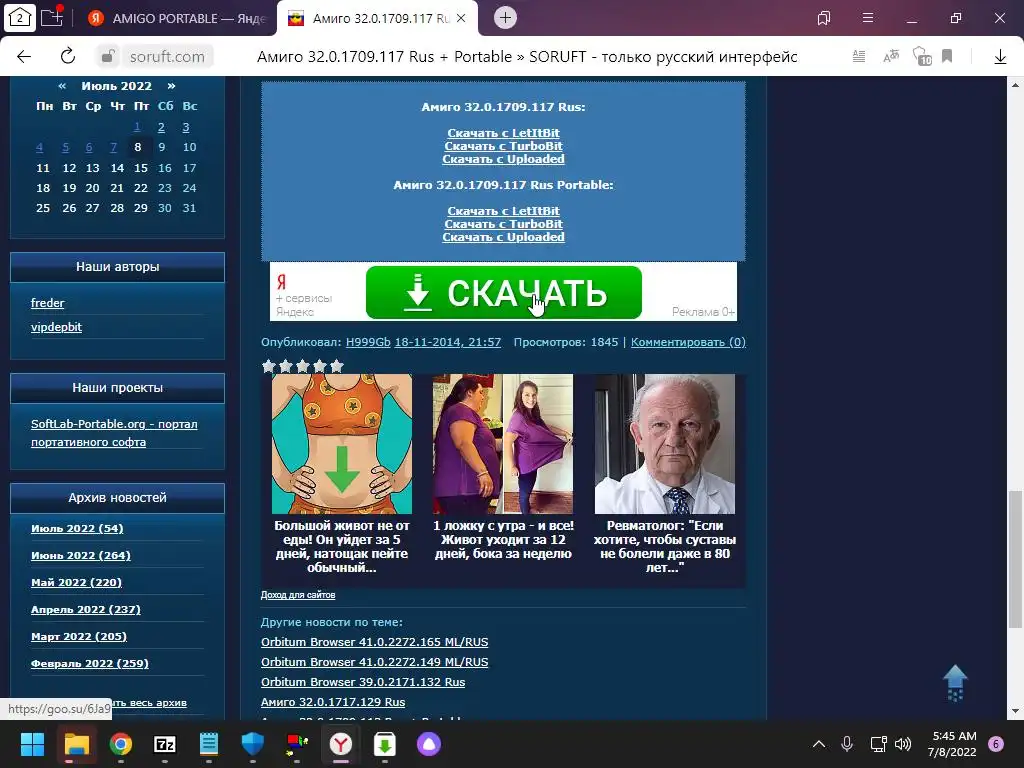
Task: Open archive Февраль 2022 (259)
Action: pyautogui.click(x=89, y=664)
